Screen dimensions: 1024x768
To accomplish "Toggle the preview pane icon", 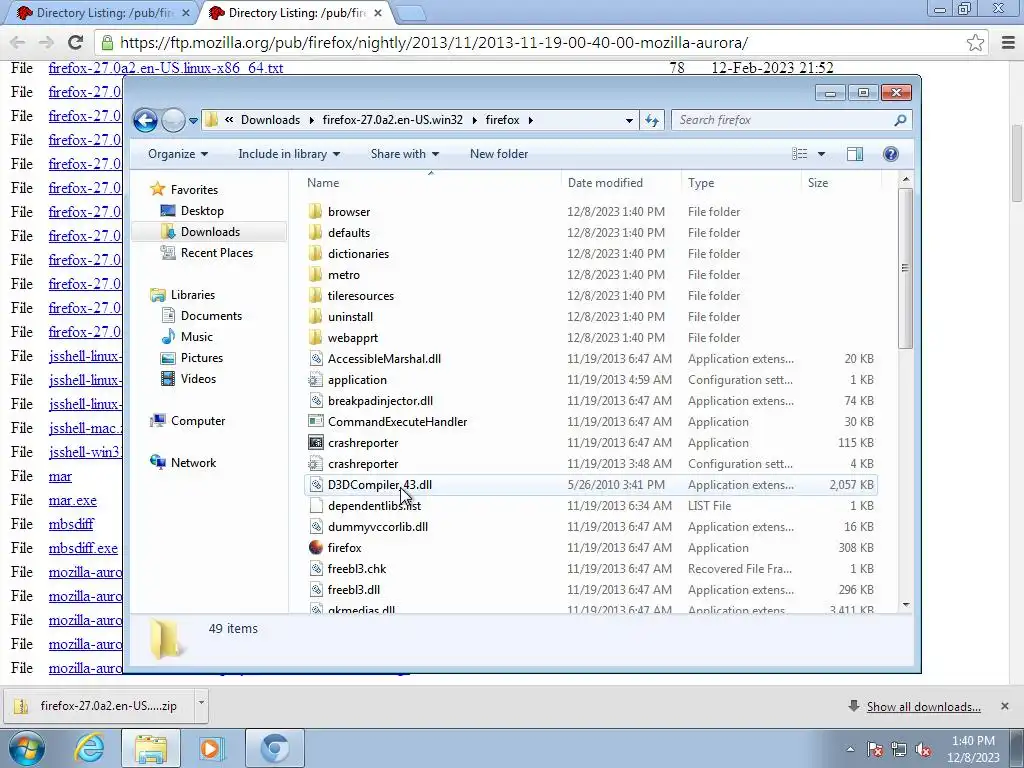I will coord(854,154).
